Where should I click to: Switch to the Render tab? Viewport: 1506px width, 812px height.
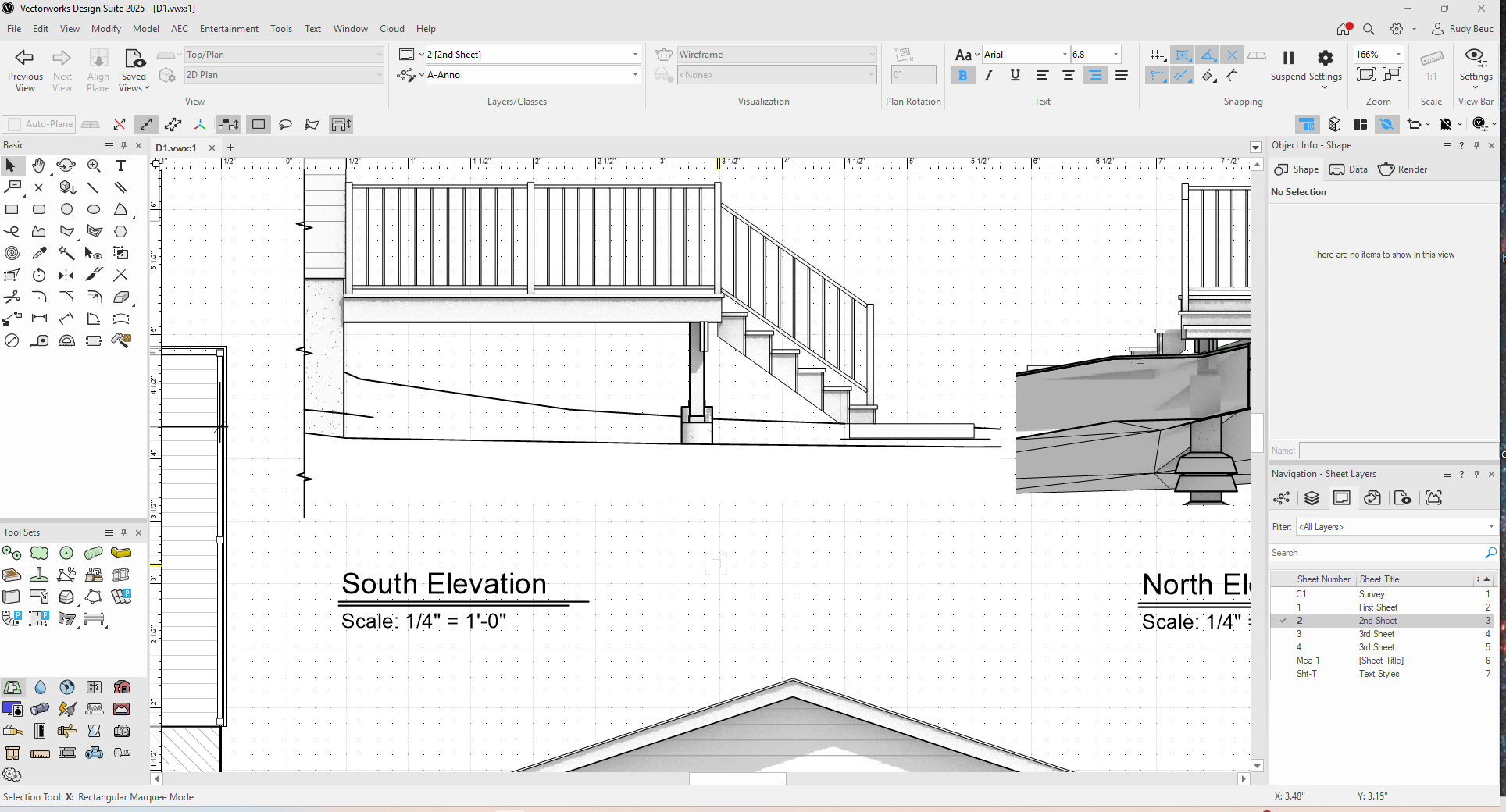coord(1403,169)
